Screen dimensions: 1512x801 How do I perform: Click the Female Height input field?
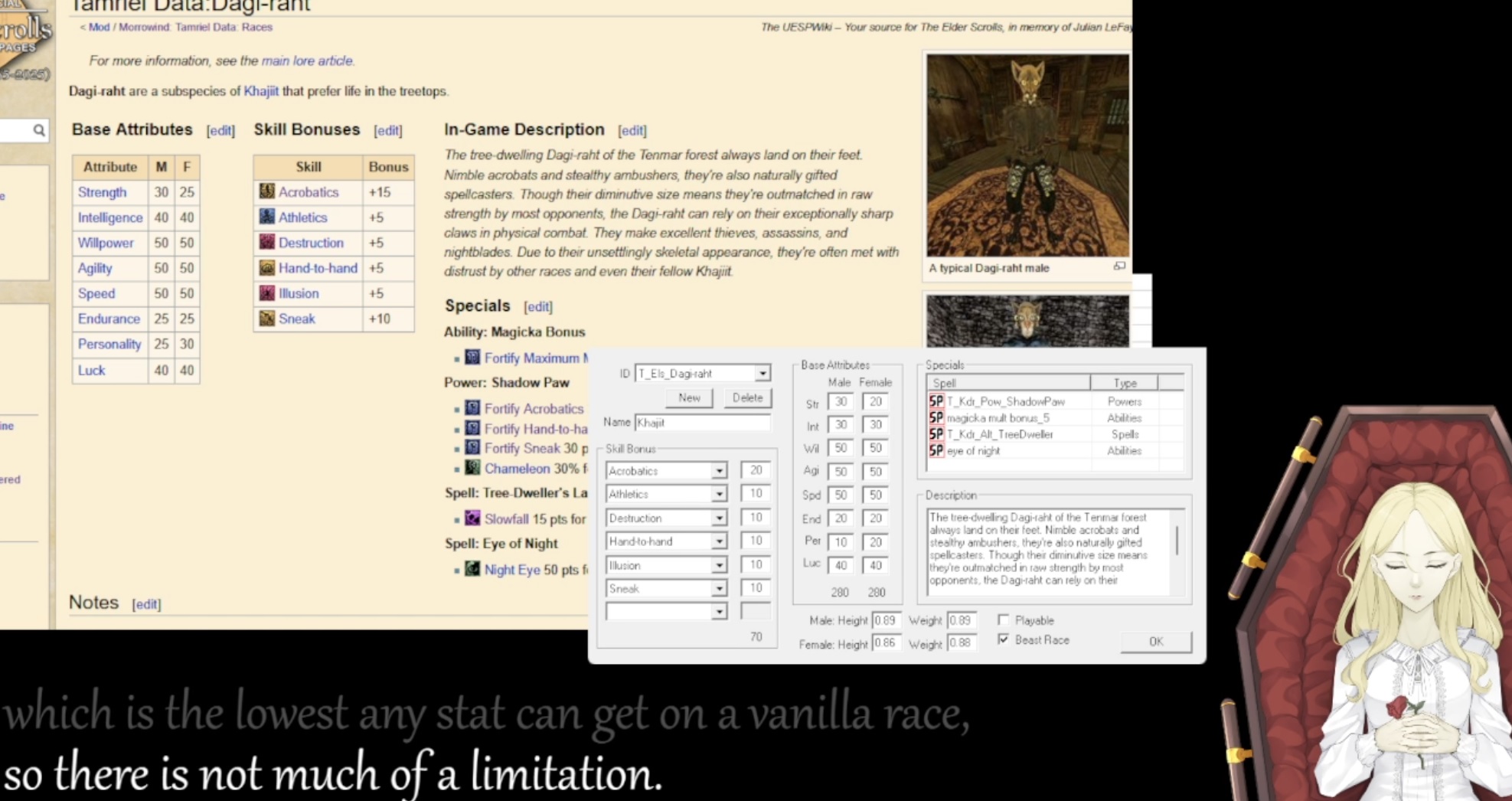pos(885,643)
